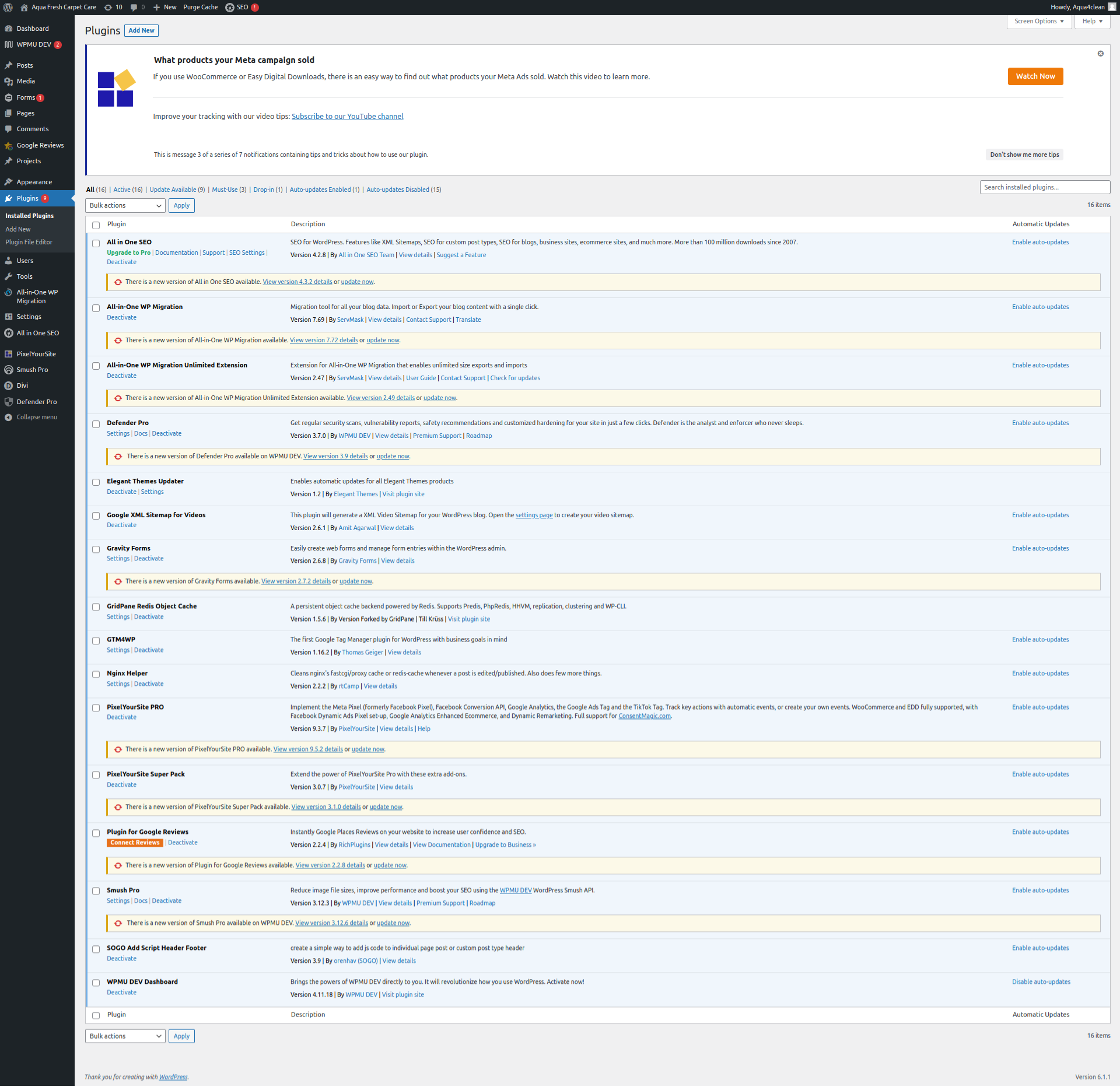Open the comments bubble icon in admin bar
This screenshot has width=1120, height=1087.
click(134, 7)
